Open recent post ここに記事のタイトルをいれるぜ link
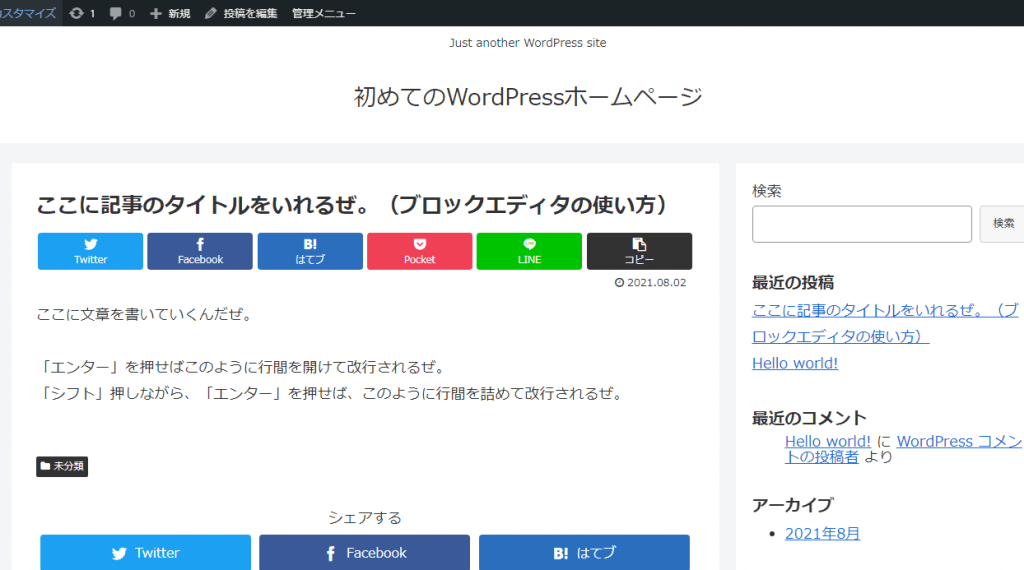The height and width of the screenshot is (570, 1024). pyautogui.click(x=885, y=323)
